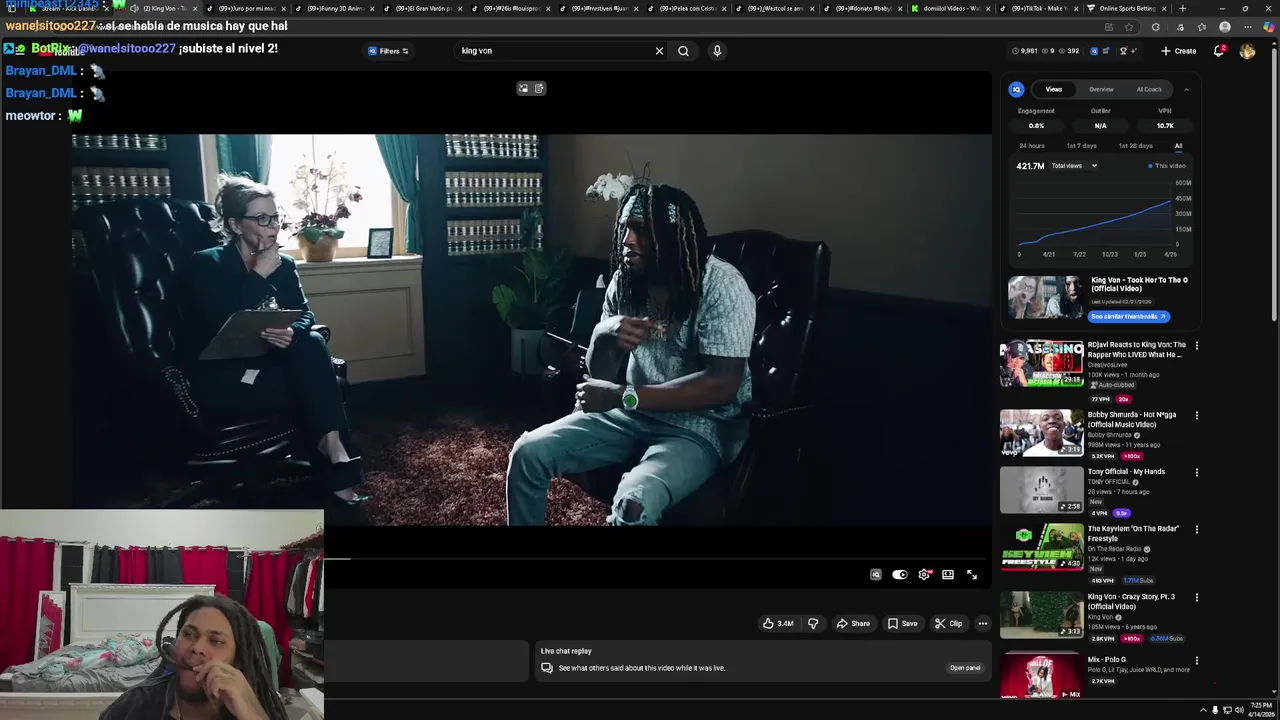Open options for Bobby Shmurda video
This screenshot has height=720, width=1280.
[1196, 416]
